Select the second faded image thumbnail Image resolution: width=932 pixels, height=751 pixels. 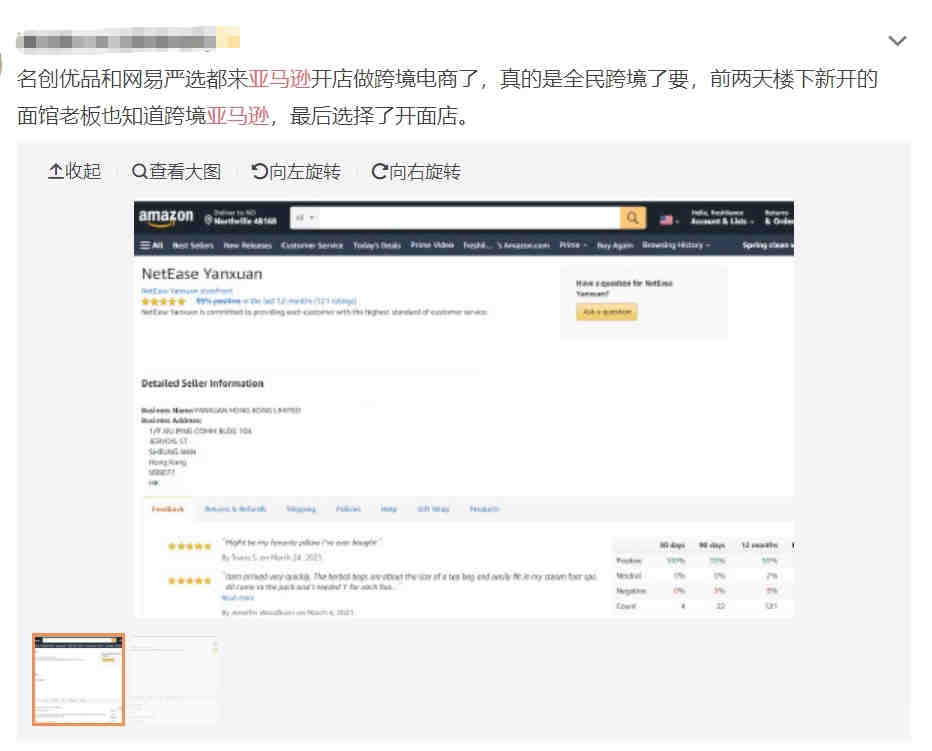(174, 679)
